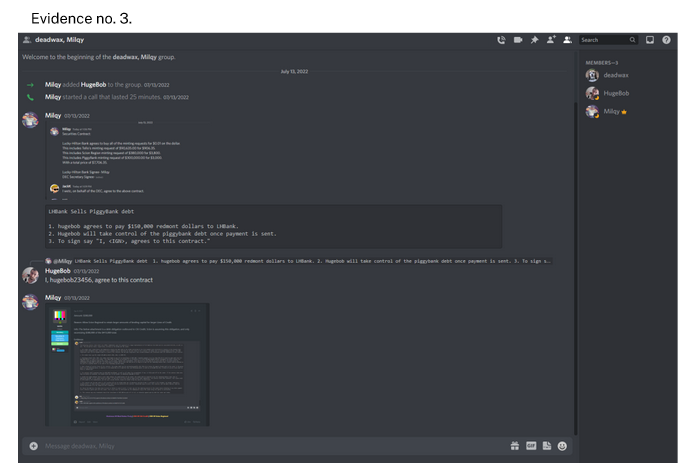This screenshot has width=692, height=463.
Task: Open the help question mark icon
Action: tap(666, 40)
